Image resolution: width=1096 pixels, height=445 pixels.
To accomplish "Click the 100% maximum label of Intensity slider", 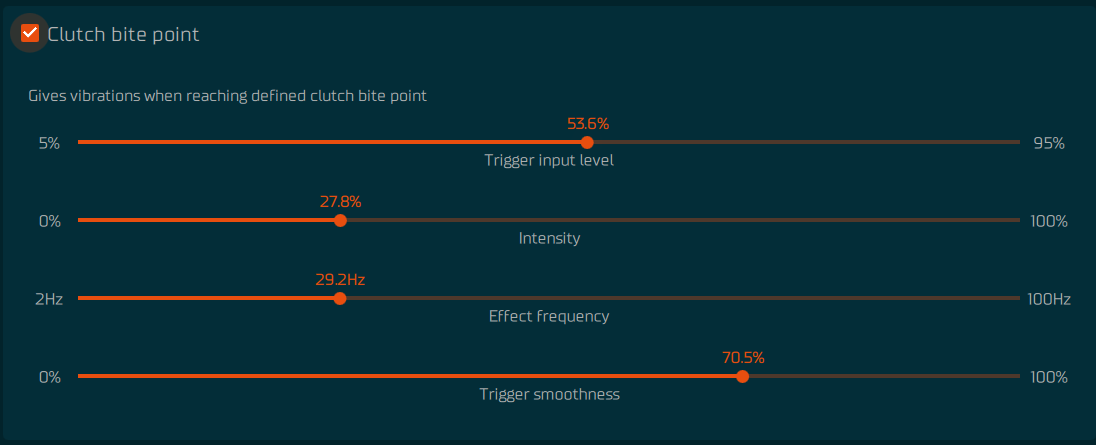I will [1049, 221].
